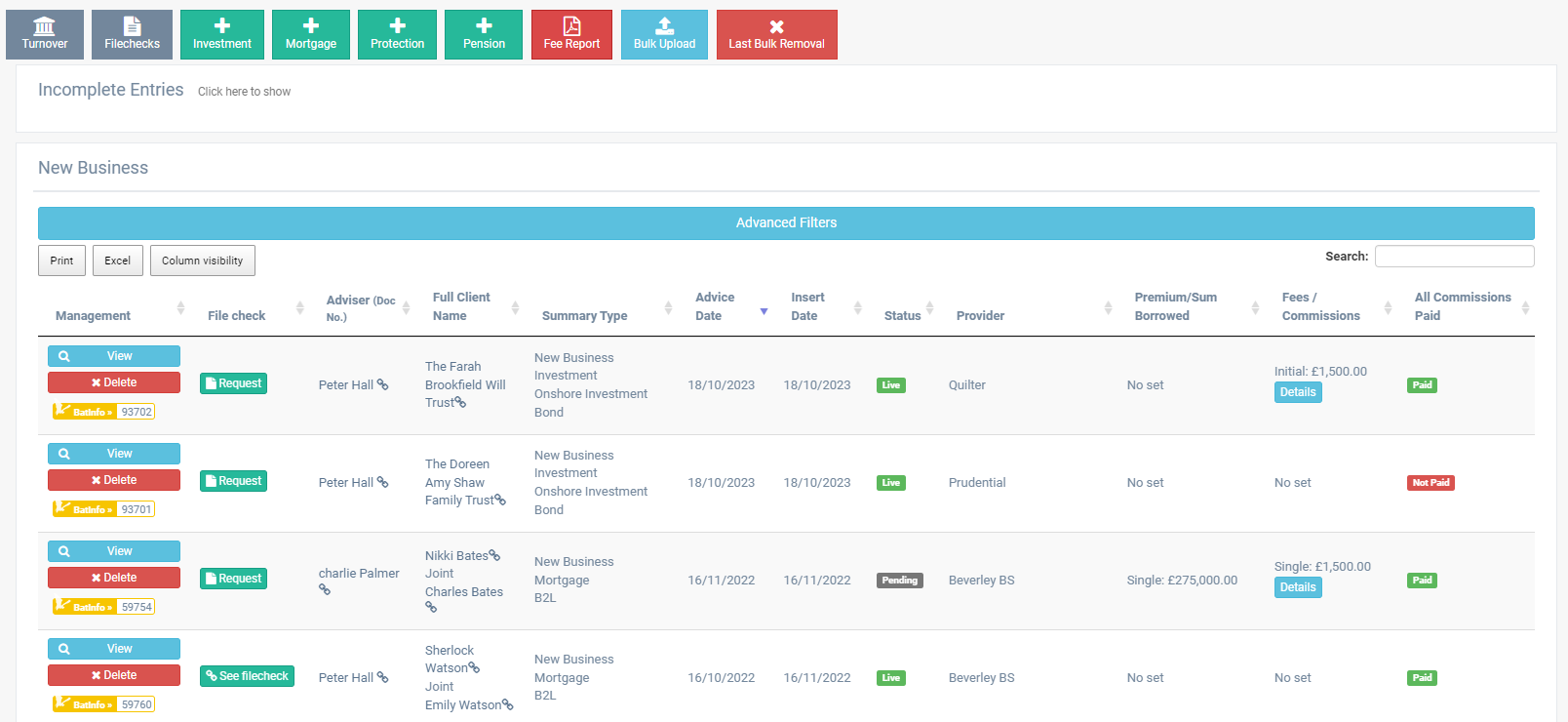View the Prudential entry
This screenshot has width=1568, height=722.
114,454
